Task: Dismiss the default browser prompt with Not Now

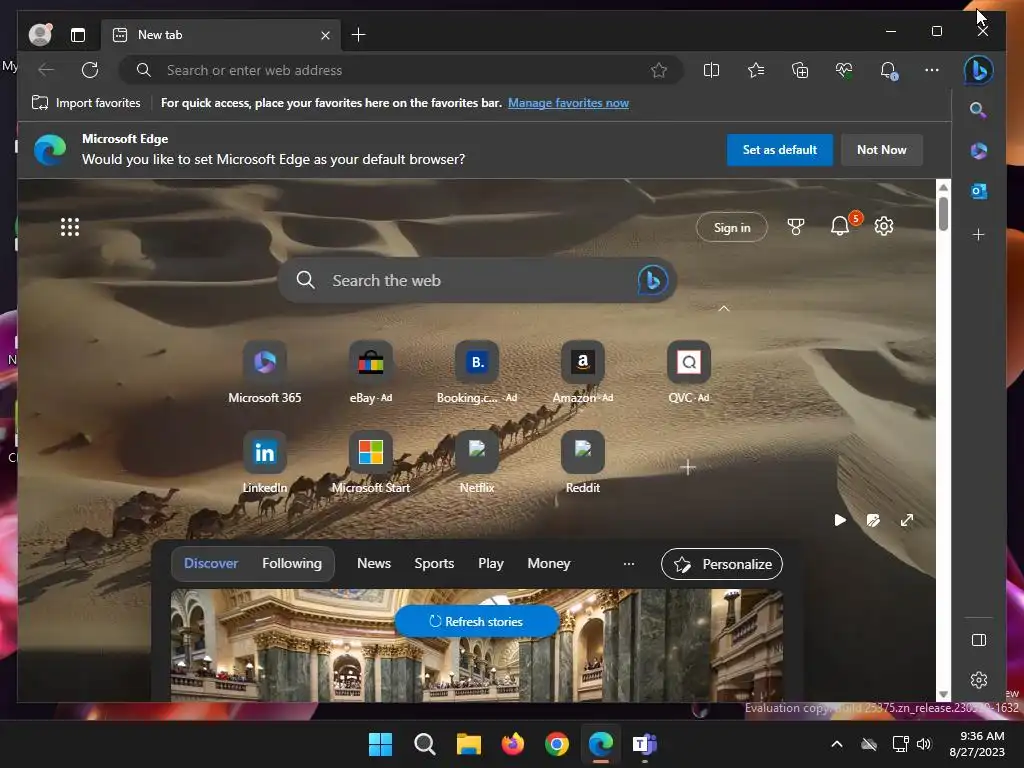Action: pos(882,150)
